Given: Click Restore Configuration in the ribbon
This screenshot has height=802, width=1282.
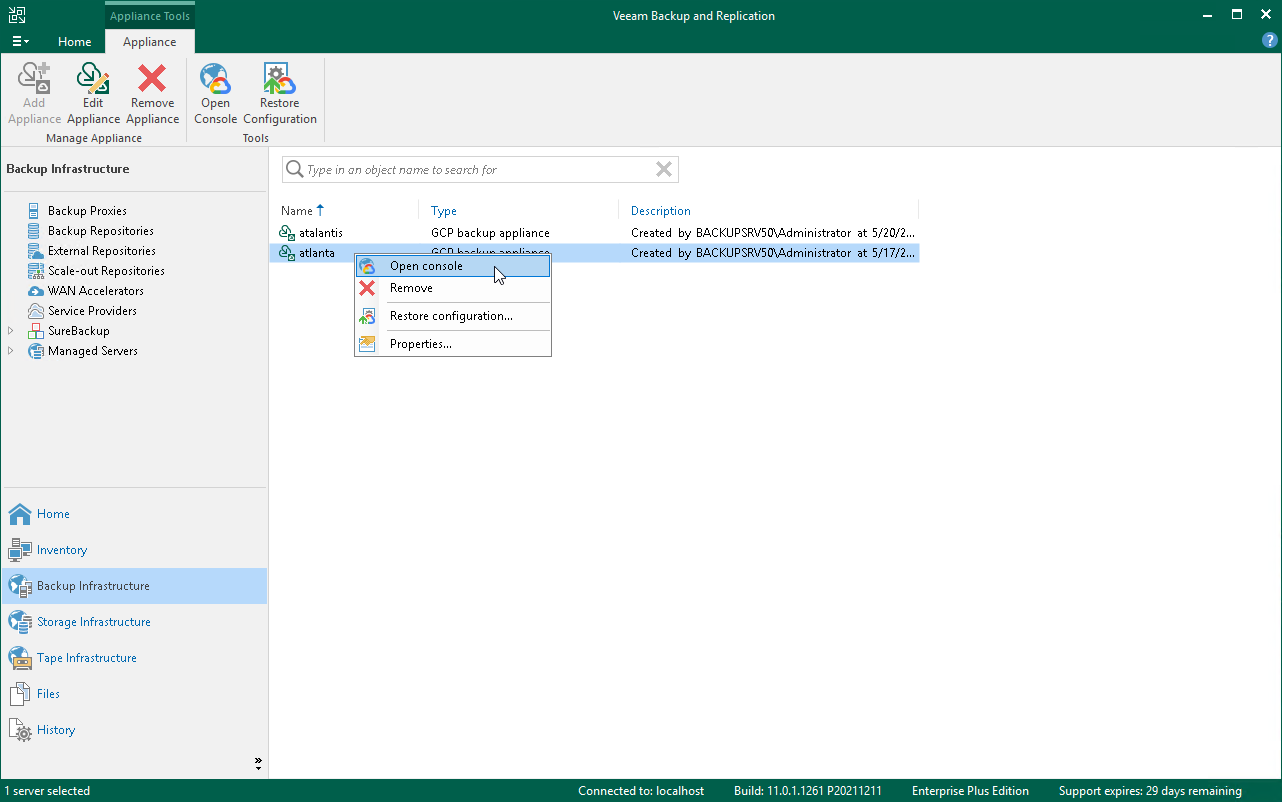Looking at the screenshot, I should coord(280,94).
